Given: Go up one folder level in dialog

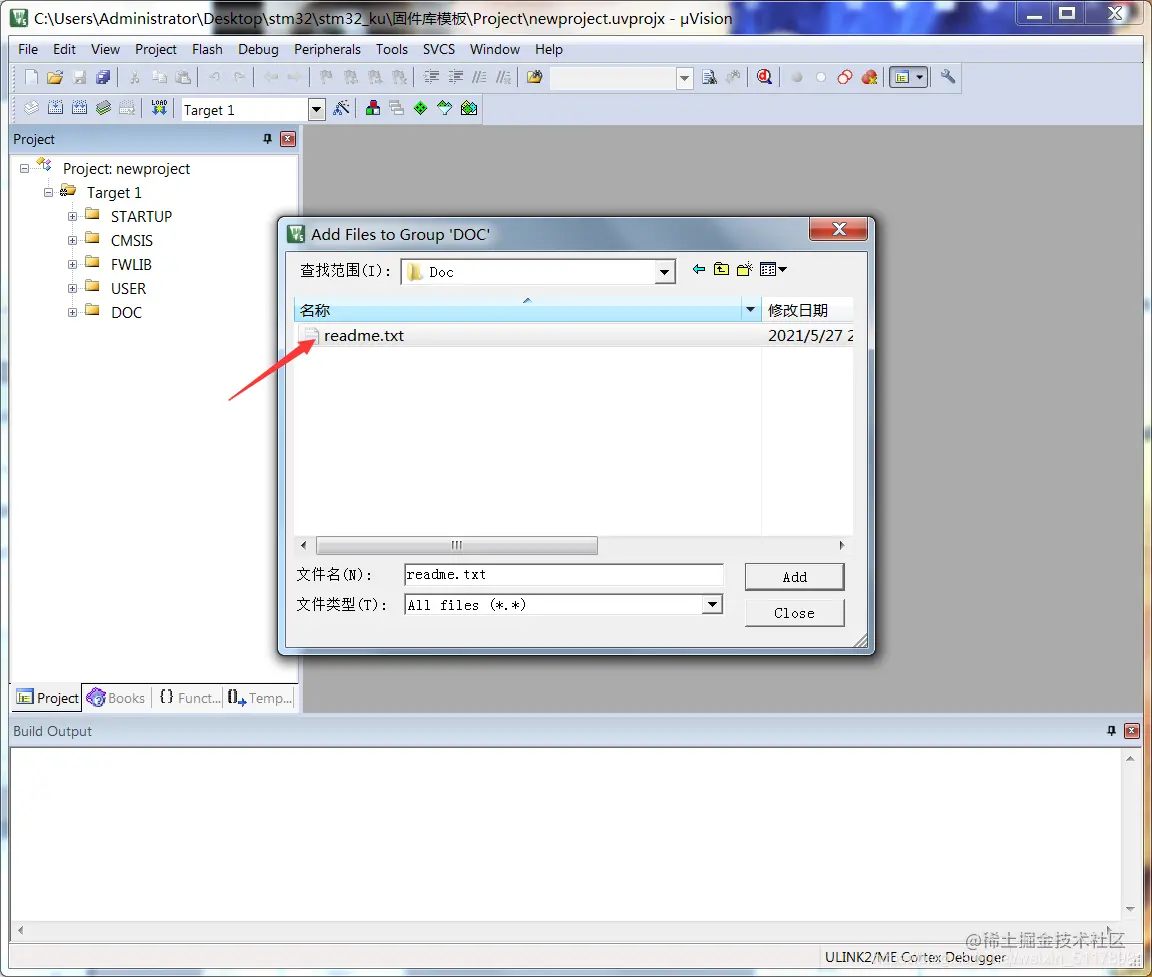Looking at the screenshot, I should (x=721, y=270).
